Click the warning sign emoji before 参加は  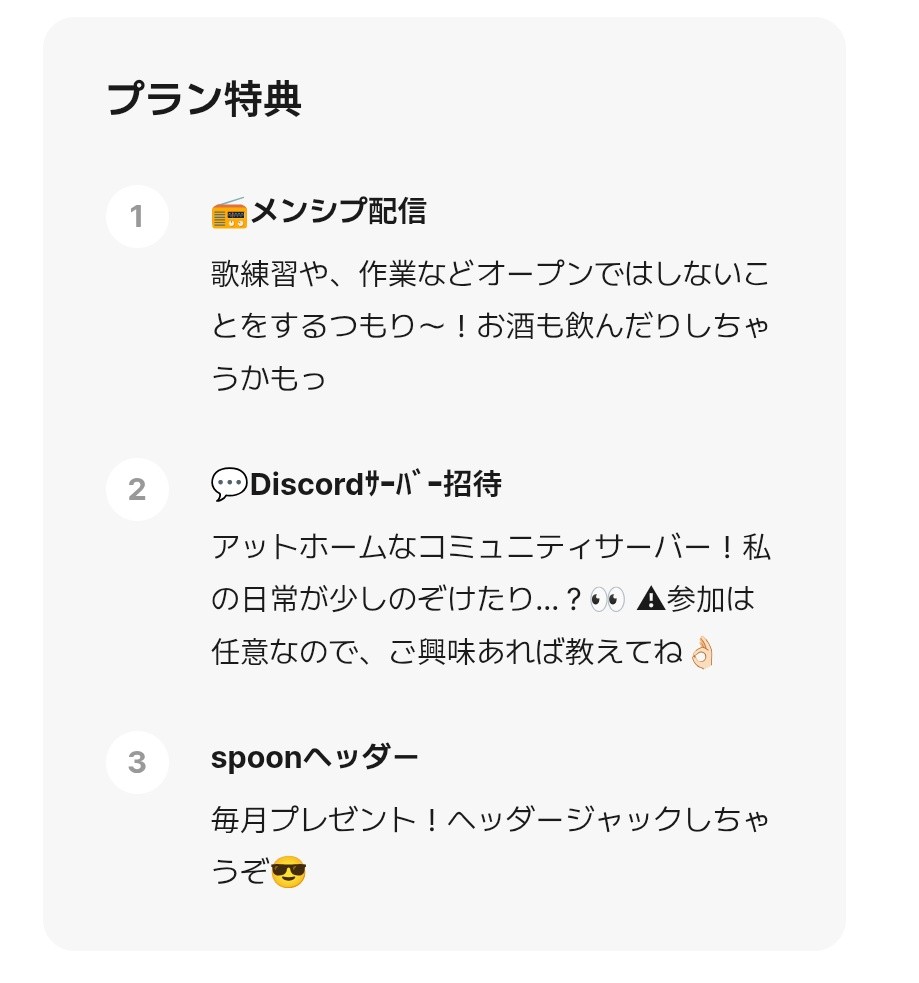[651, 599]
